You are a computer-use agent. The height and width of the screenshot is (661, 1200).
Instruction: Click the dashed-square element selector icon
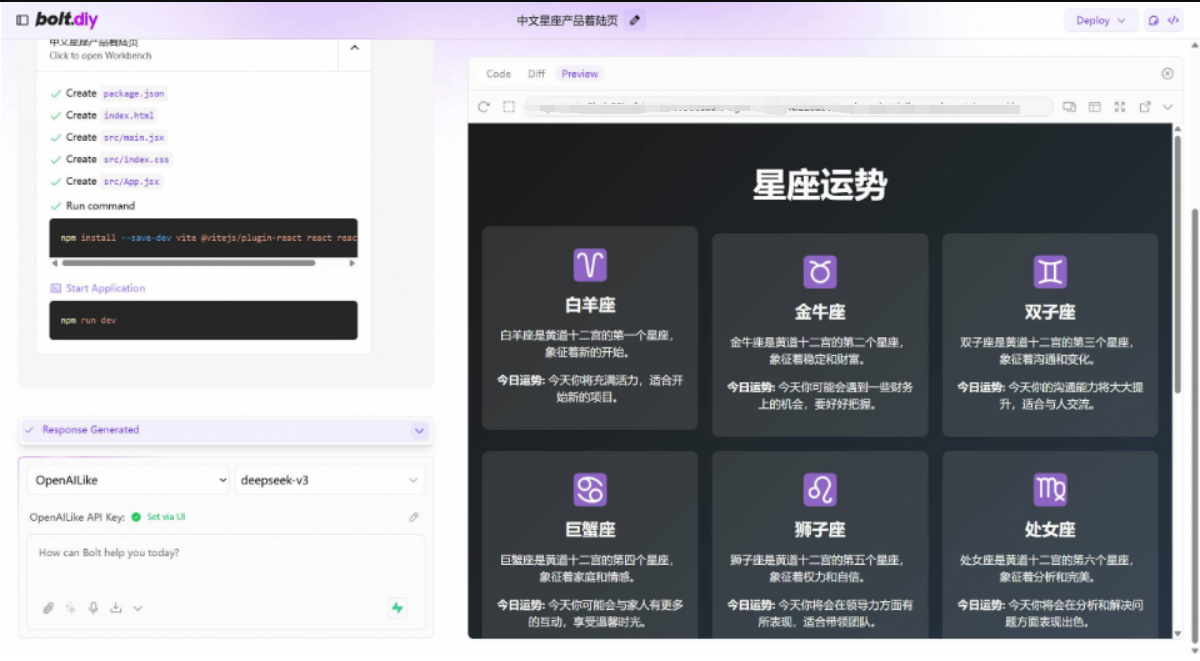point(509,107)
